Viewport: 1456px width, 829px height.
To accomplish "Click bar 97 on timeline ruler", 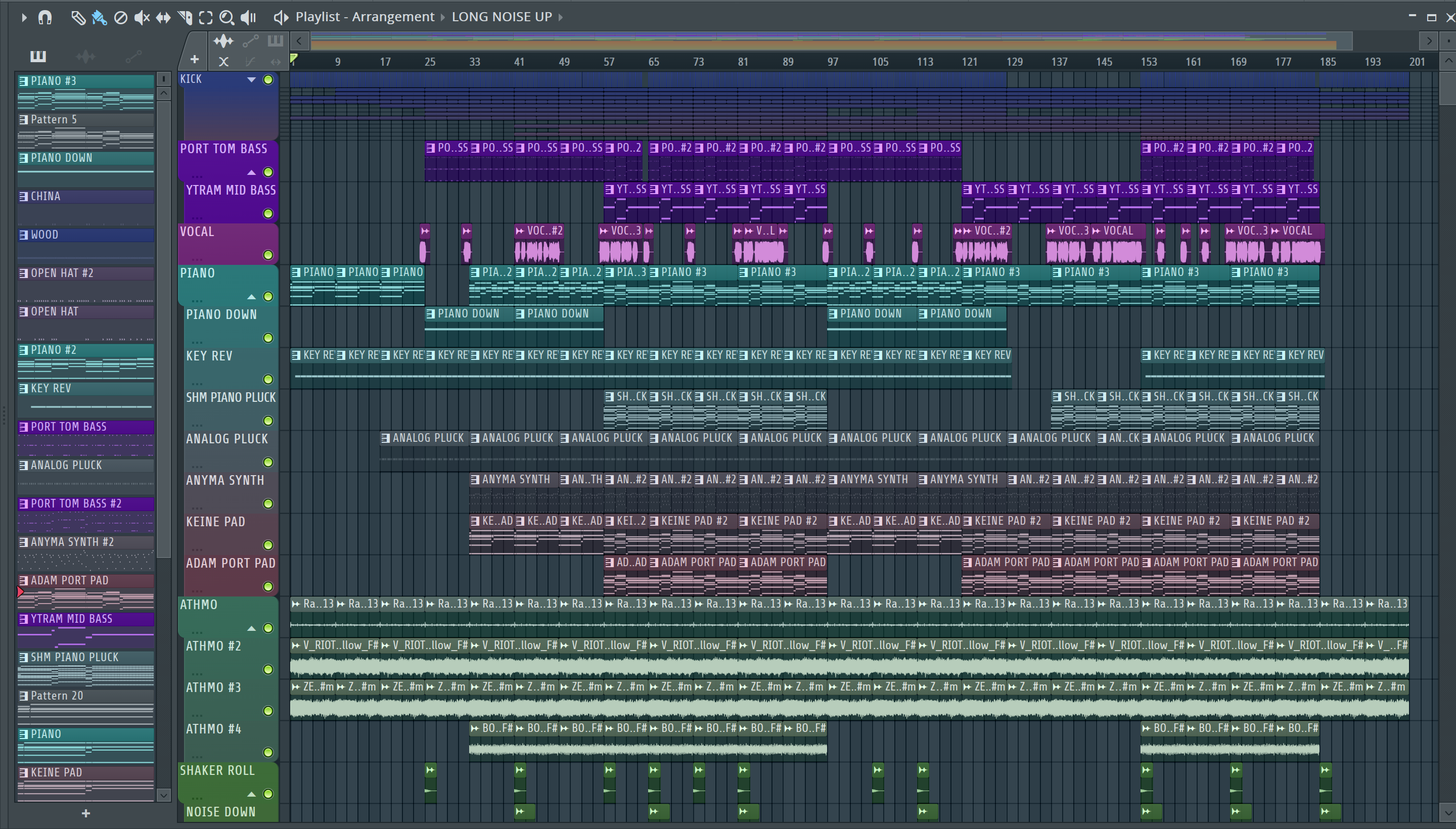I will coord(833,62).
